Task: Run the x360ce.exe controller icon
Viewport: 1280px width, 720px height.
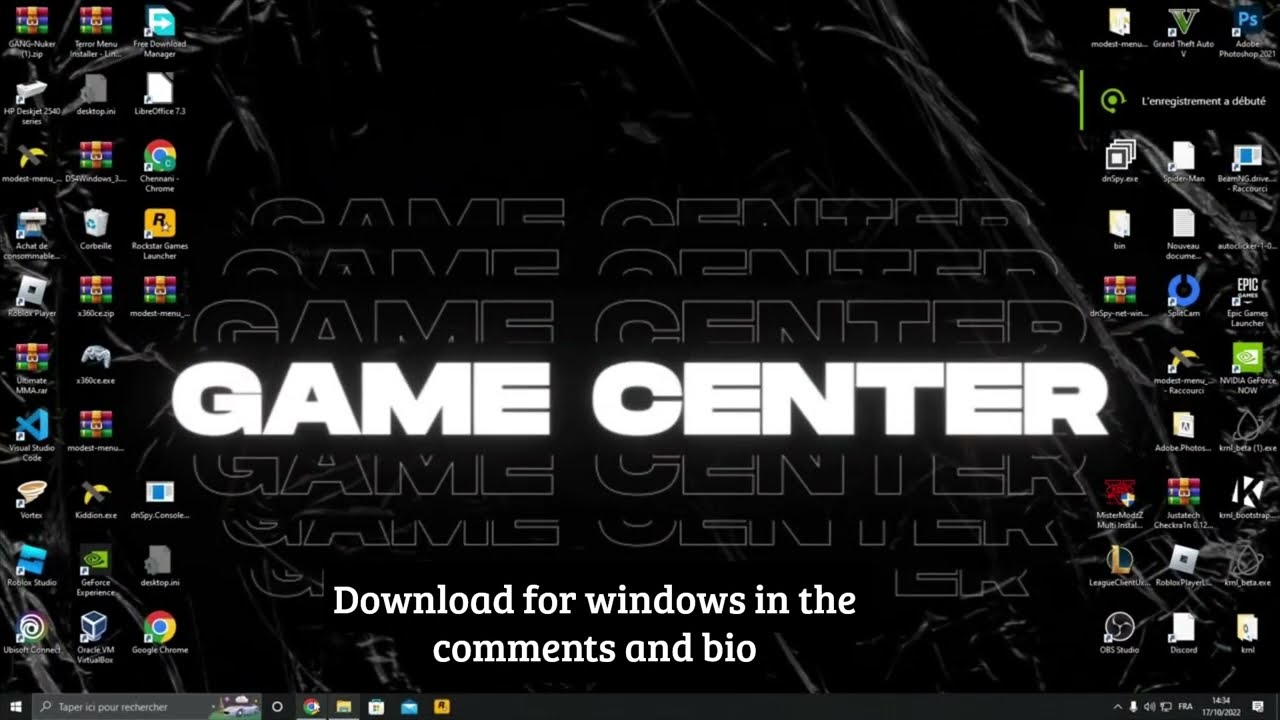Action: click(96, 365)
